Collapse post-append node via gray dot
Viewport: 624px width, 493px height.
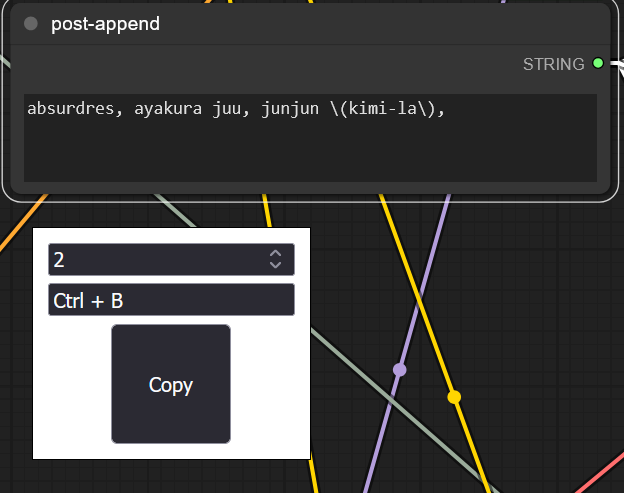tap(31, 23)
